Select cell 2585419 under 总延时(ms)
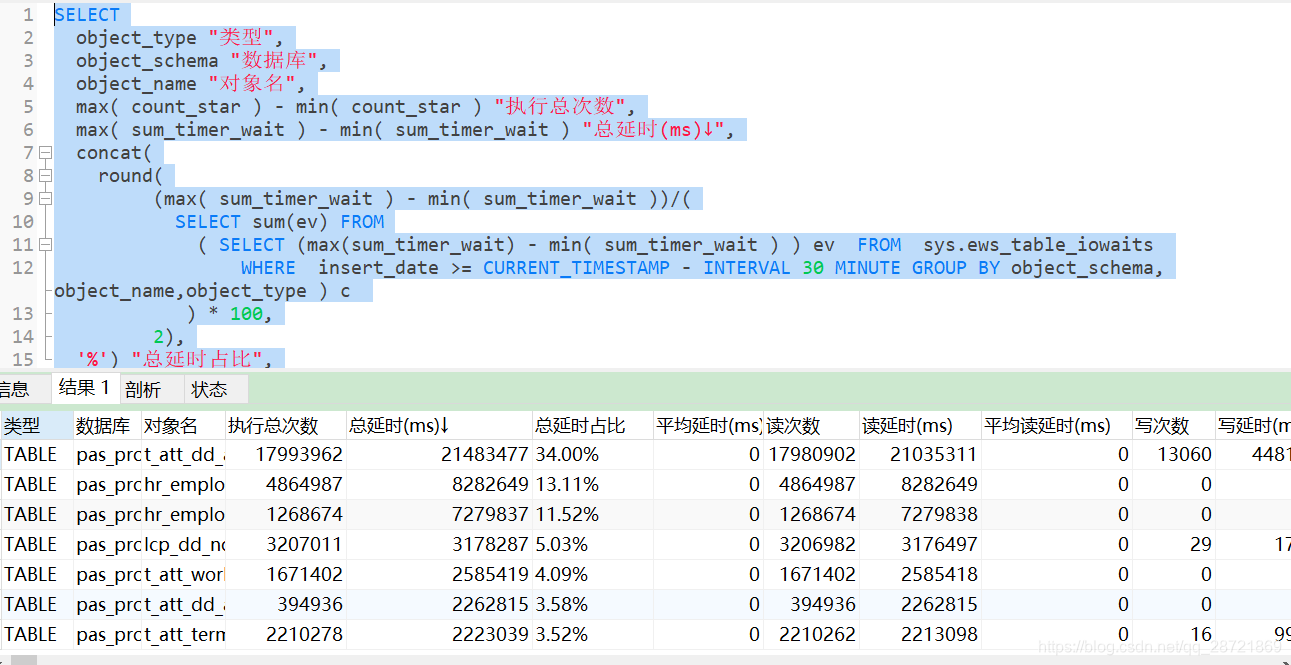Viewport: 1291px width, 665px height. coord(439,574)
